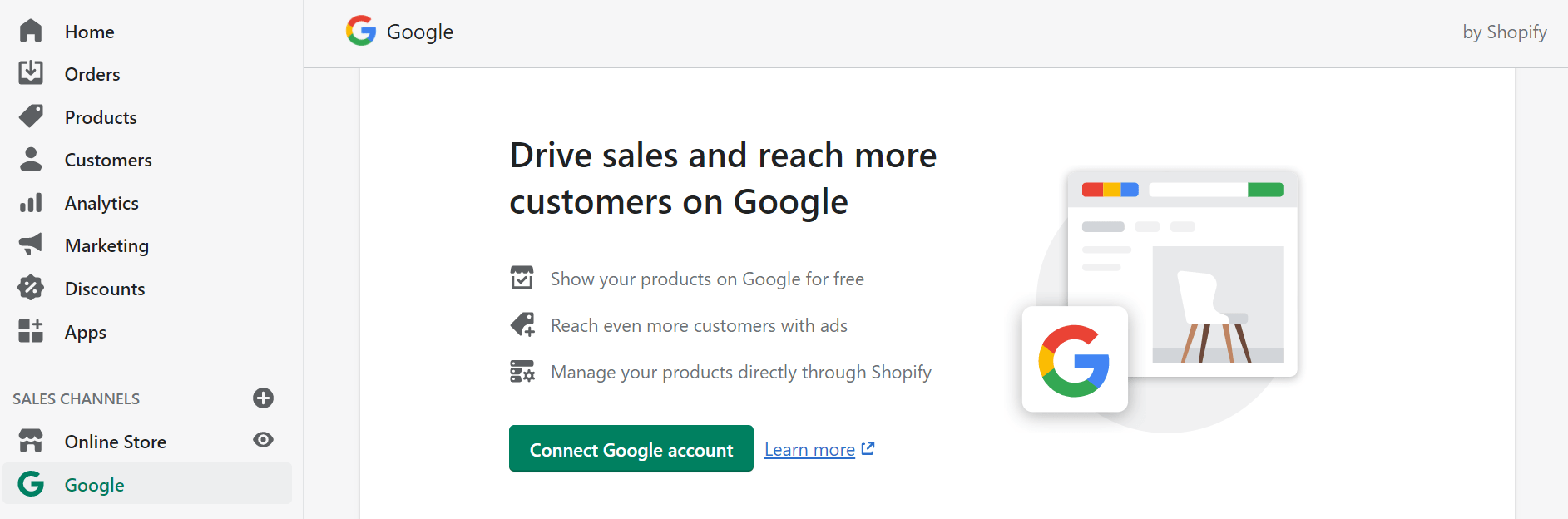View Online Store with the eye icon
The width and height of the screenshot is (1568, 519).
264,440
